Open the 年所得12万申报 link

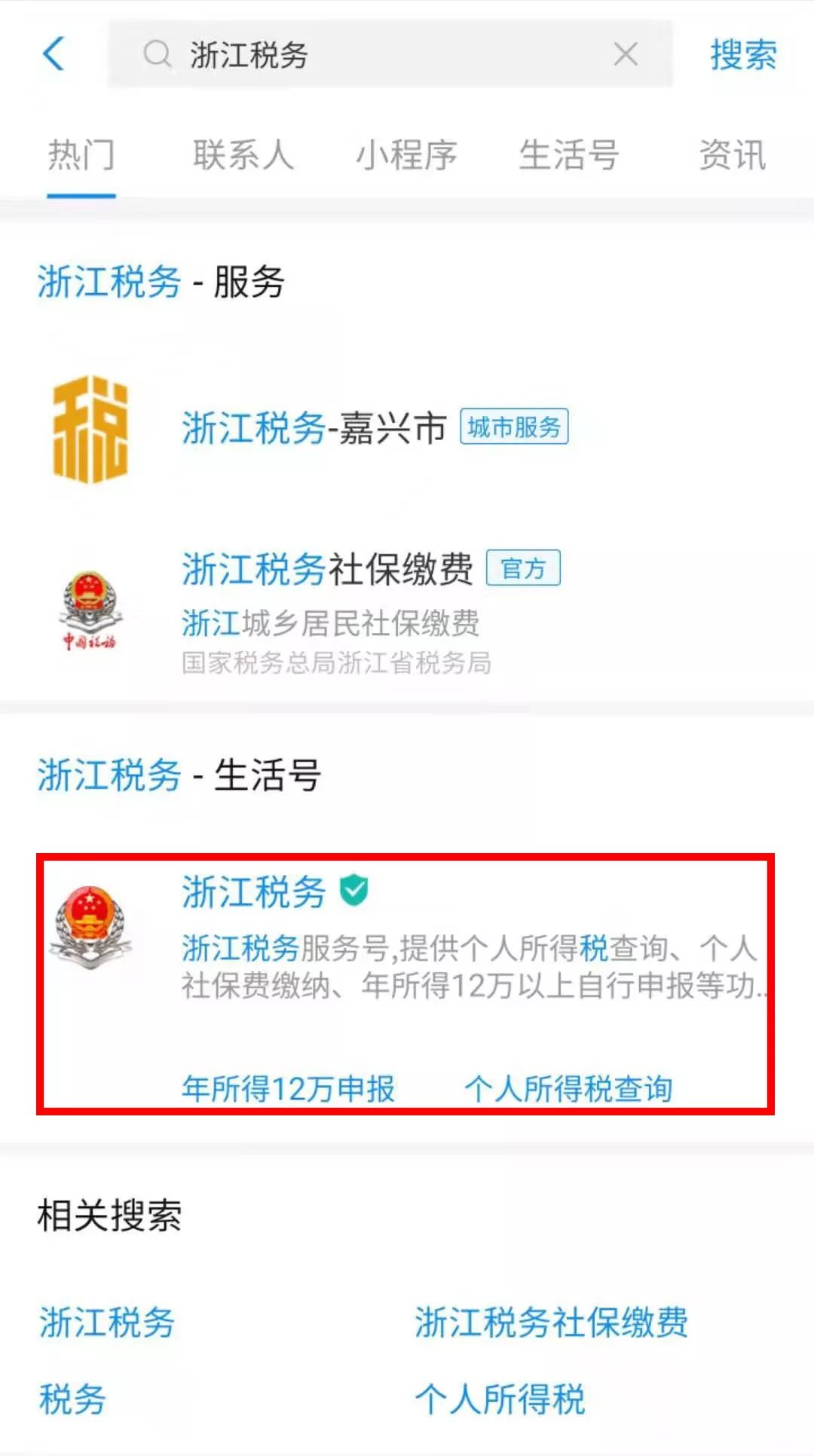288,1088
